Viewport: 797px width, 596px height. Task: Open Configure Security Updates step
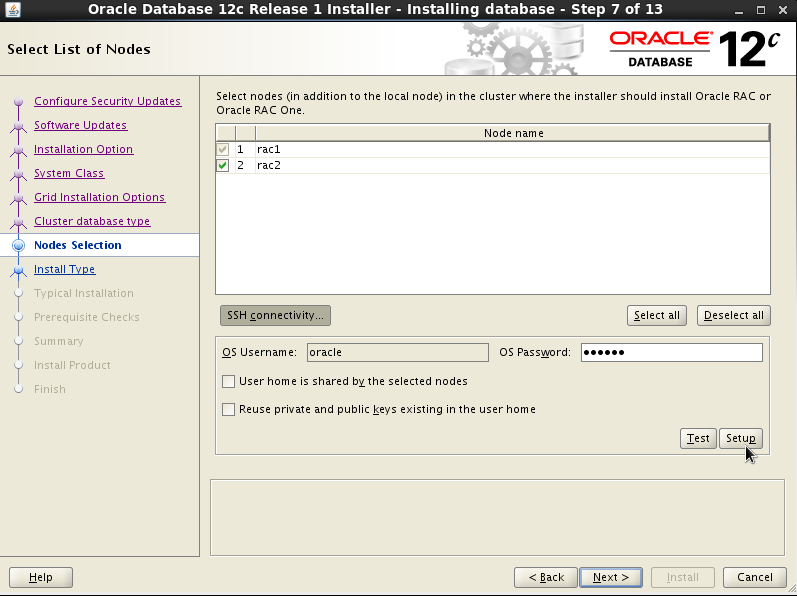[x=107, y=101]
